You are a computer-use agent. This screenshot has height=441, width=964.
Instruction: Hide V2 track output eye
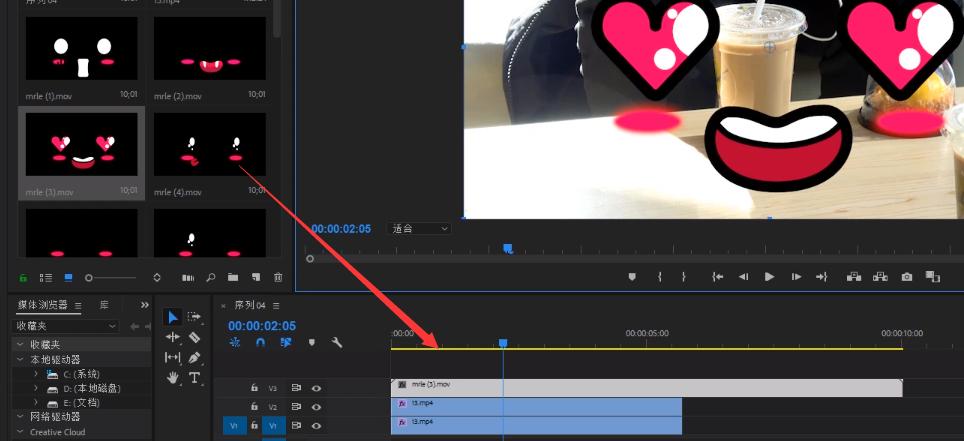click(316, 407)
